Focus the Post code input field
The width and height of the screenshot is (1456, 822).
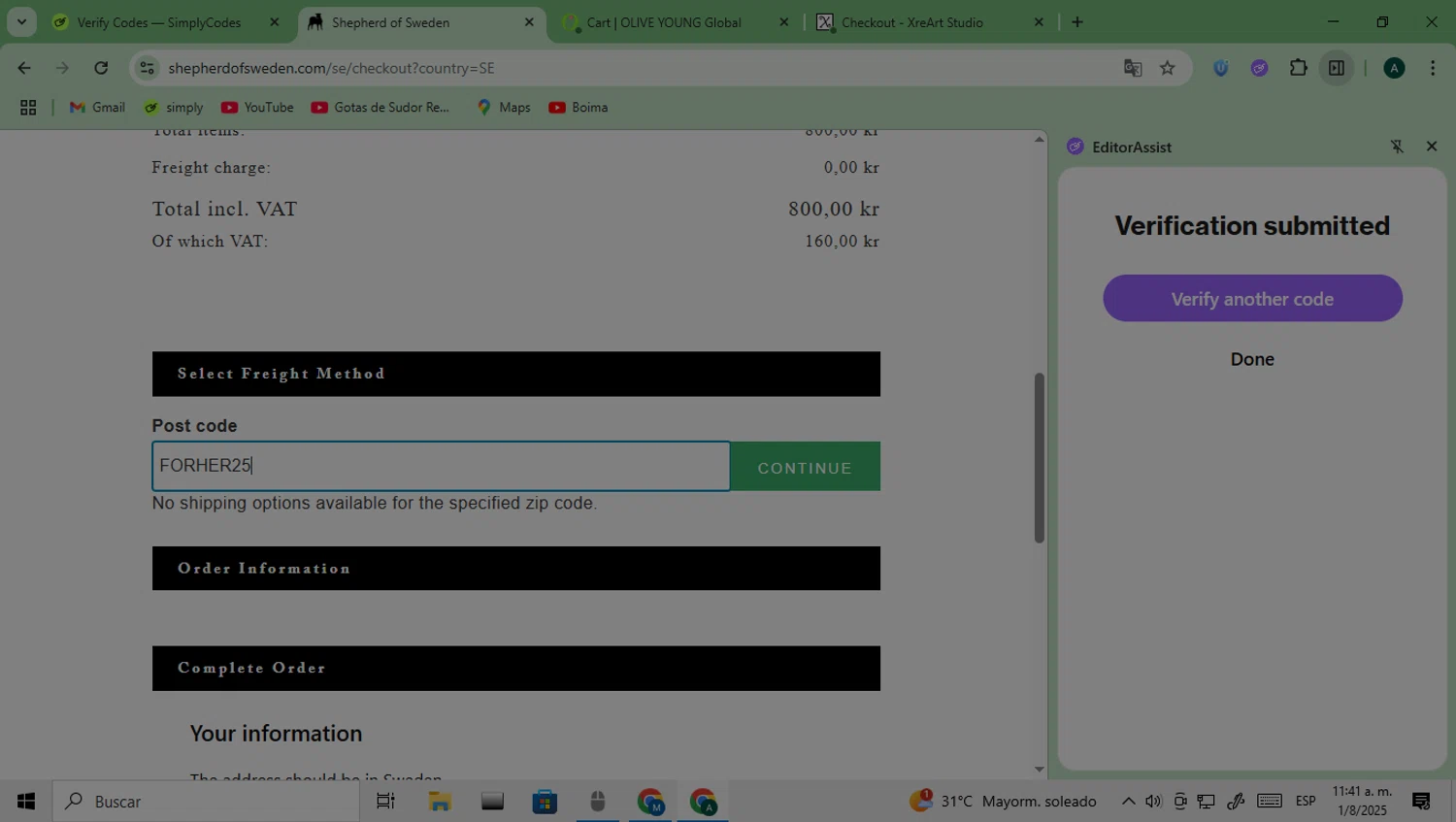441,466
